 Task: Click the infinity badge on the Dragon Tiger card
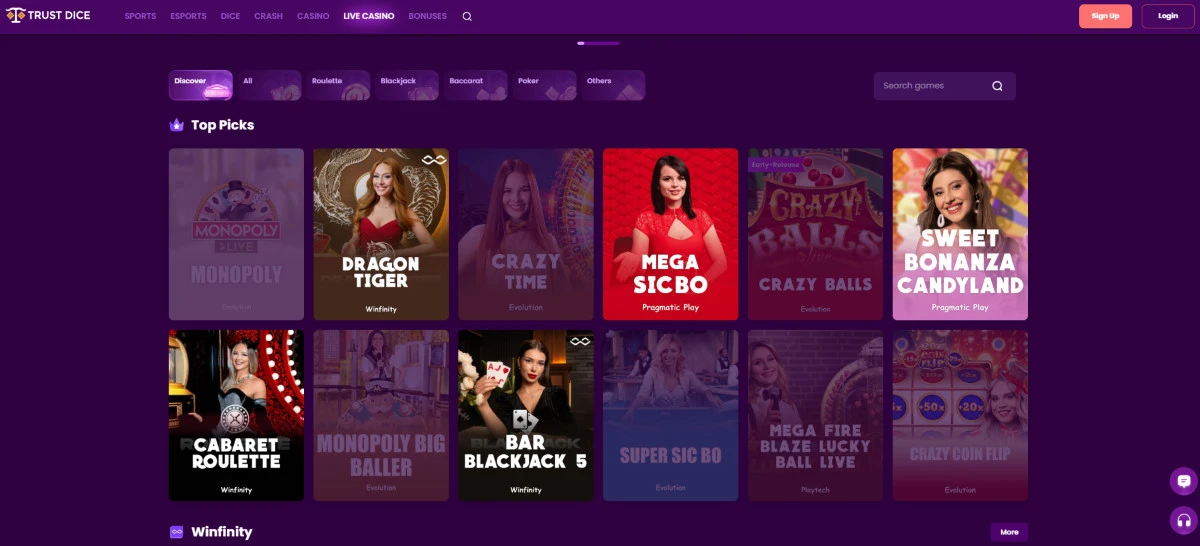[x=433, y=160]
